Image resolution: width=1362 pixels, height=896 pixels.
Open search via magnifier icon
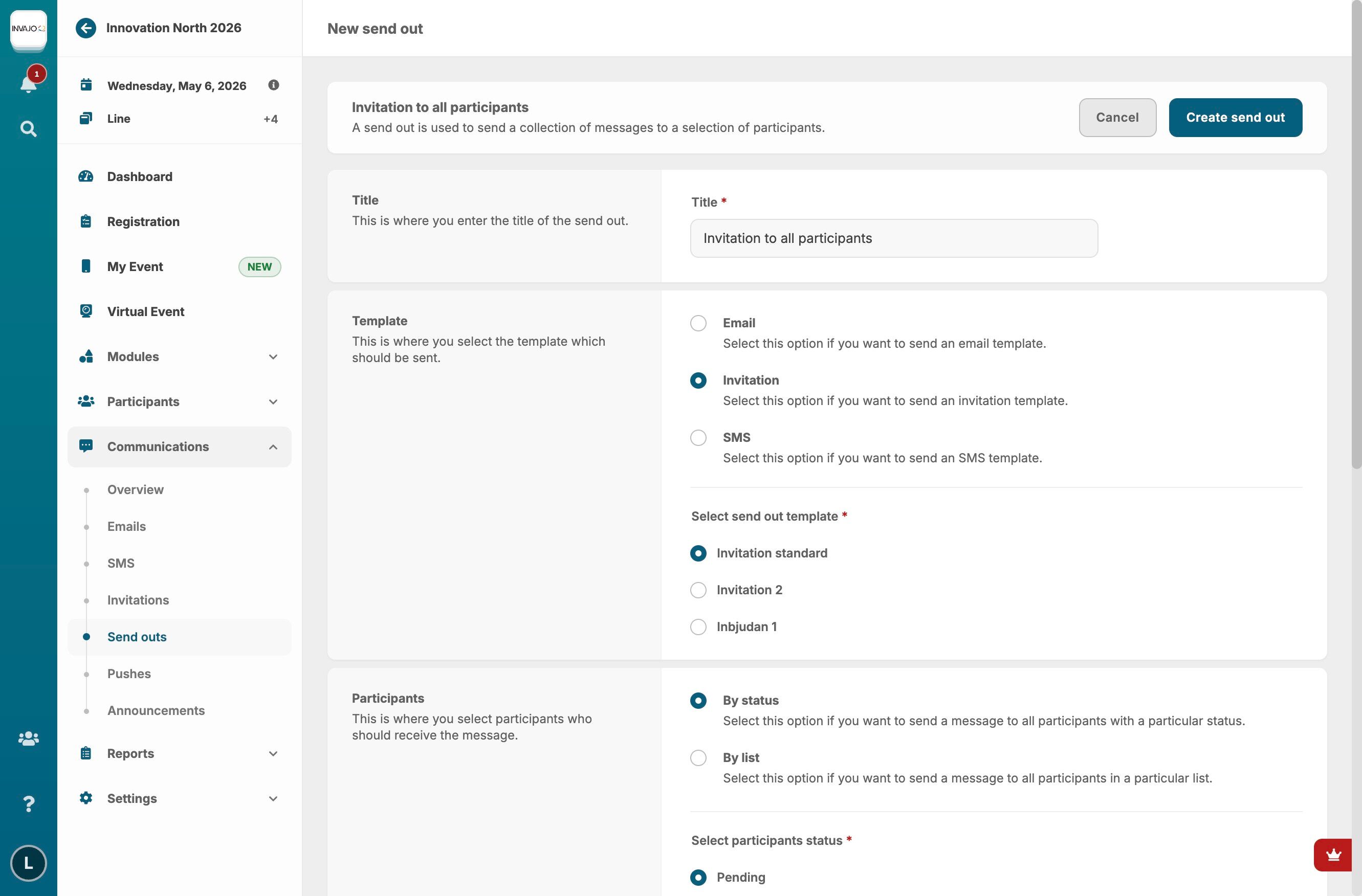click(28, 129)
